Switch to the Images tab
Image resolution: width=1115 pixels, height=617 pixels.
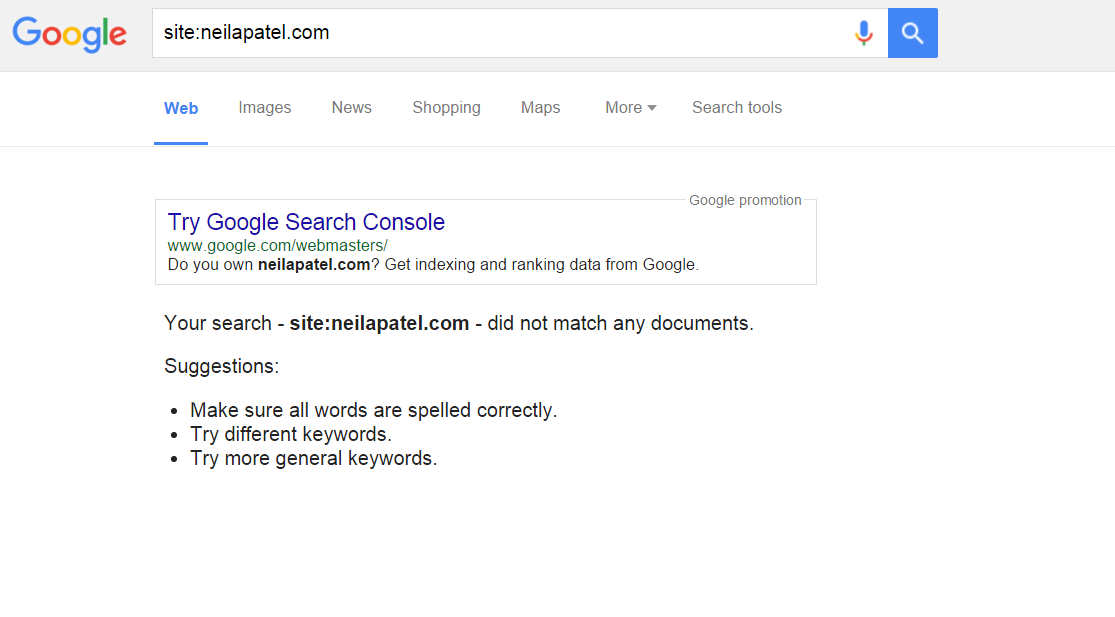(265, 108)
